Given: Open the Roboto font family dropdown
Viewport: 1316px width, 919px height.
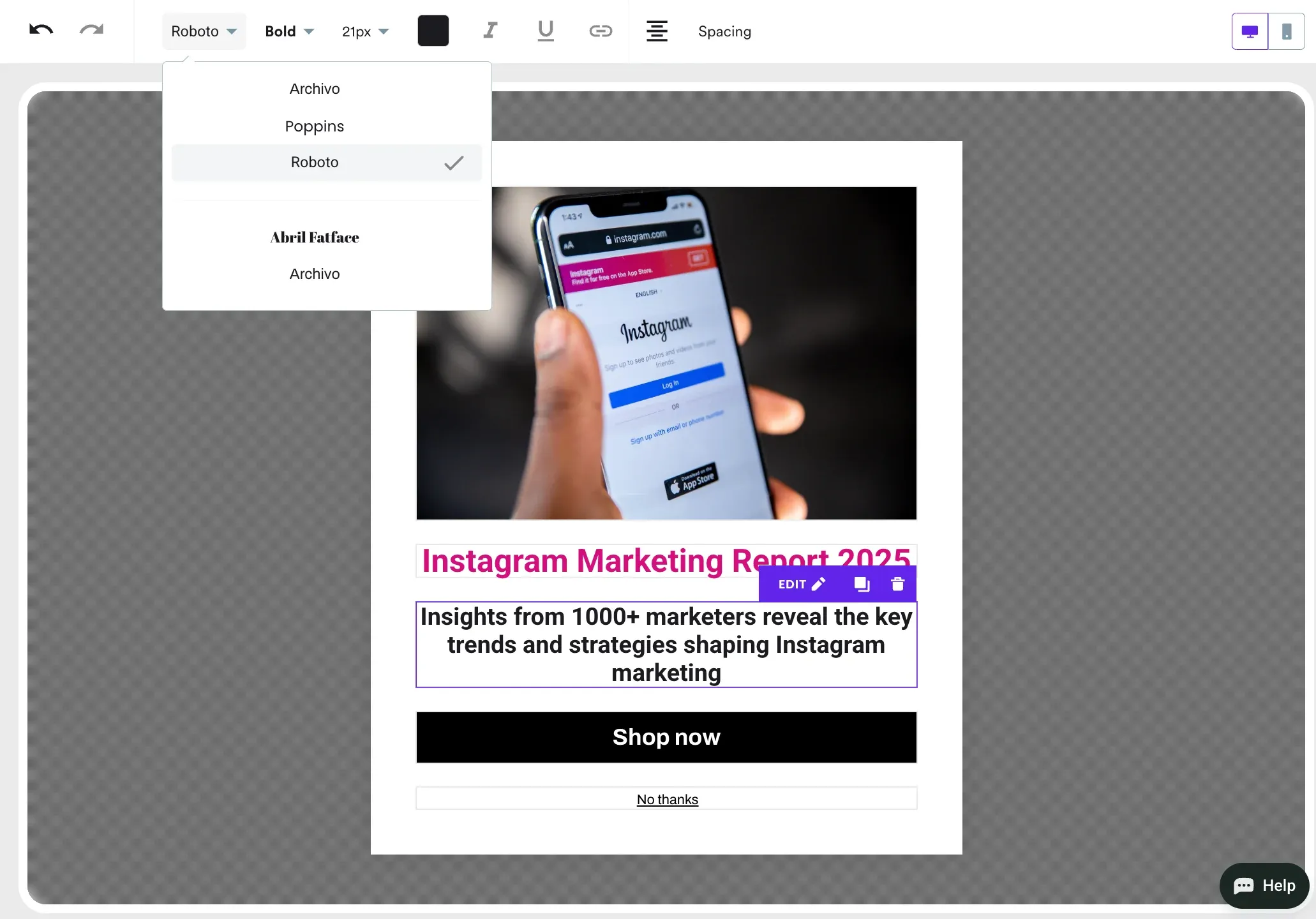Looking at the screenshot, I should point(204,31).
